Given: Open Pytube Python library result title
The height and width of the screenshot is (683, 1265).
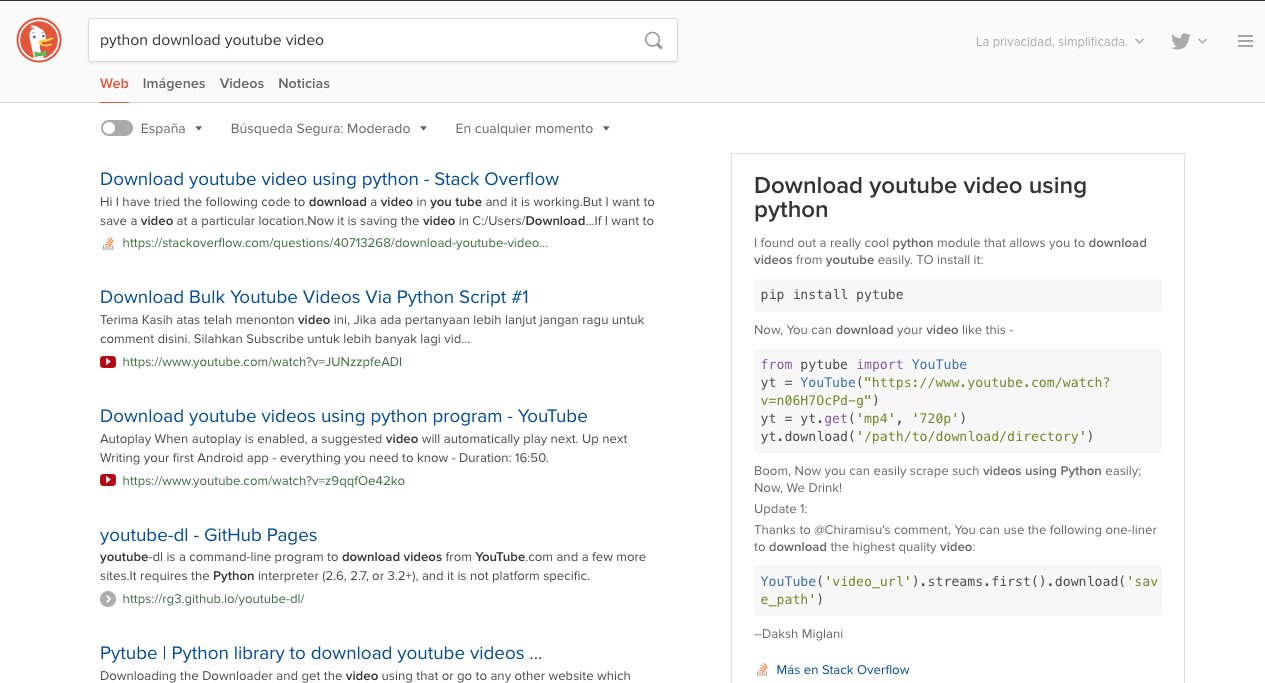Looking at the screenshot, I should point(321,653).
